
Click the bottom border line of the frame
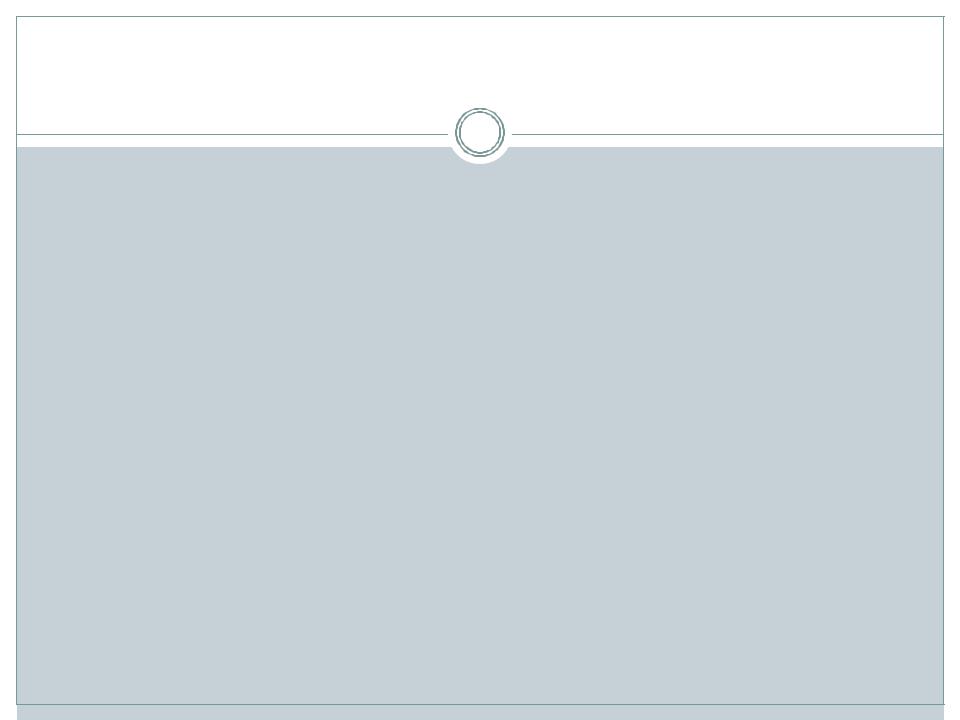(480, 704)
